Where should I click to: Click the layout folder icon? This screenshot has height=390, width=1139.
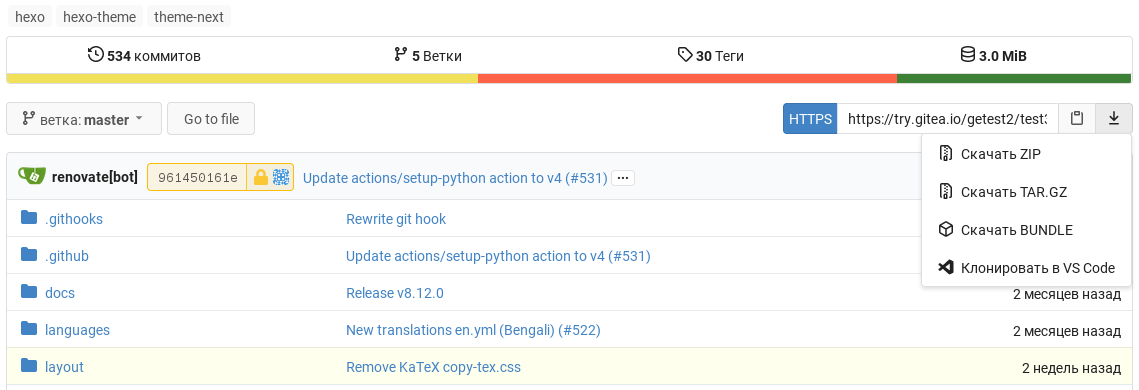[29, 365]
